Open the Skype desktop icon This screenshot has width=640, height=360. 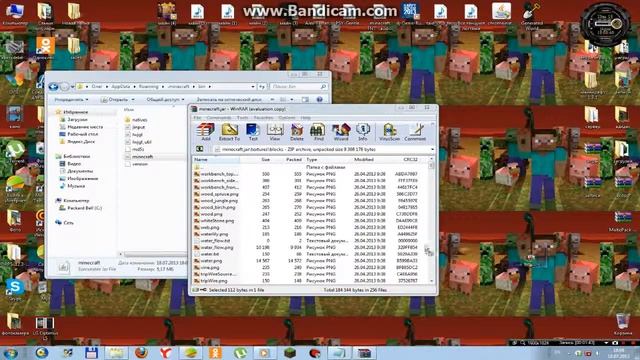(15, 290)
